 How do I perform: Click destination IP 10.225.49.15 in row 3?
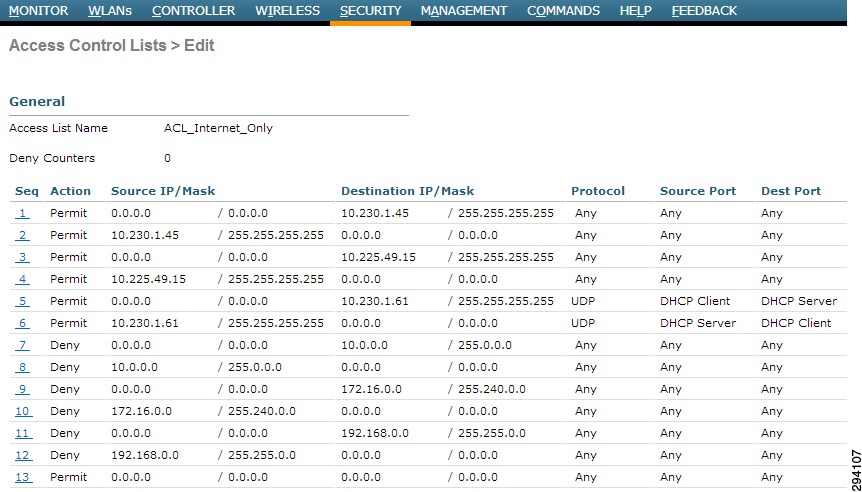[378, 257]
